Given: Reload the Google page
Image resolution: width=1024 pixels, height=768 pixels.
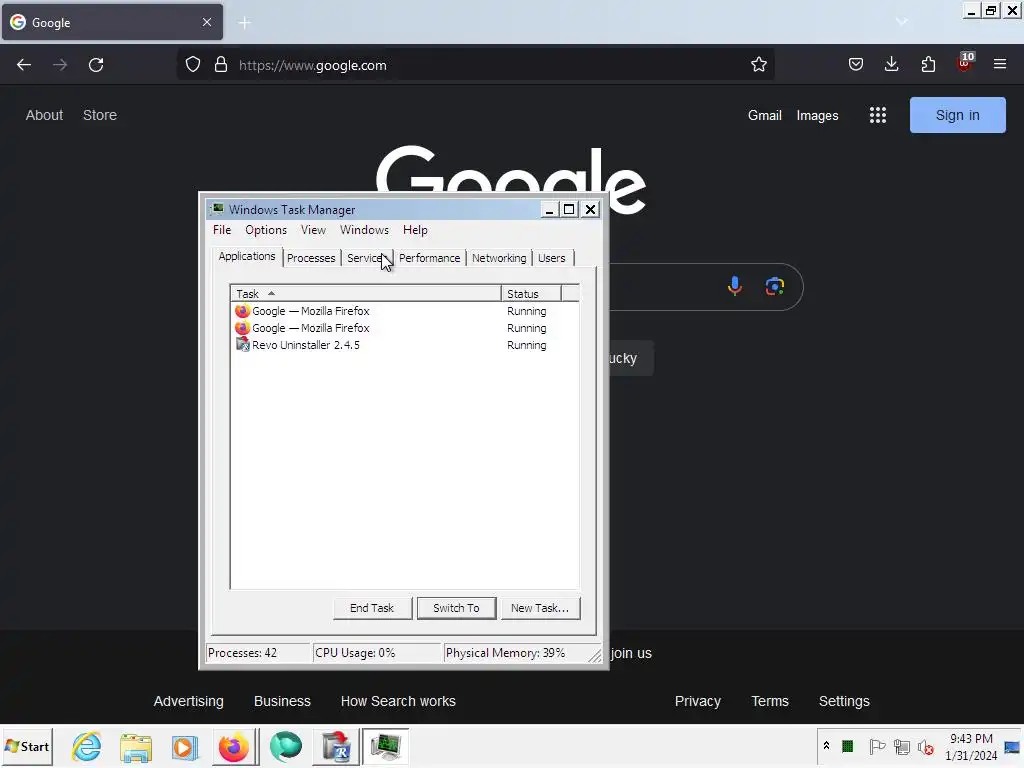Looking at the screenshot, I should [96, 65].
